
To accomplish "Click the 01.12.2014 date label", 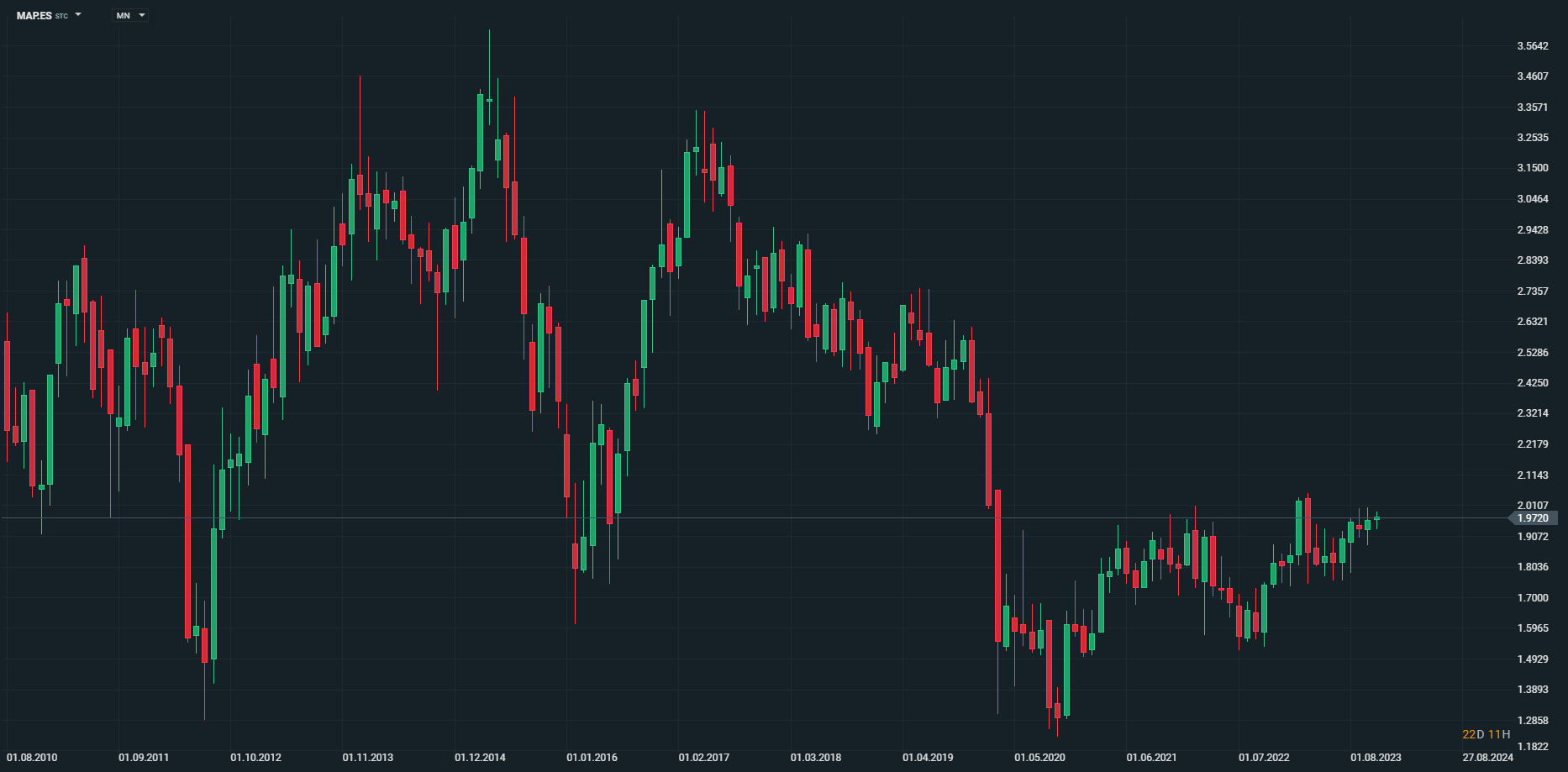I will coord(480,757).
